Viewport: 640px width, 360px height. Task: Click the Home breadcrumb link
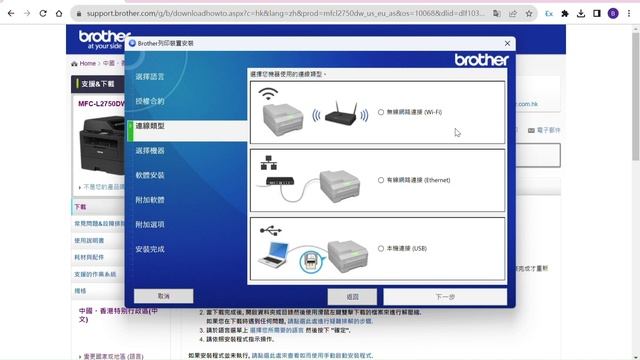87,64
